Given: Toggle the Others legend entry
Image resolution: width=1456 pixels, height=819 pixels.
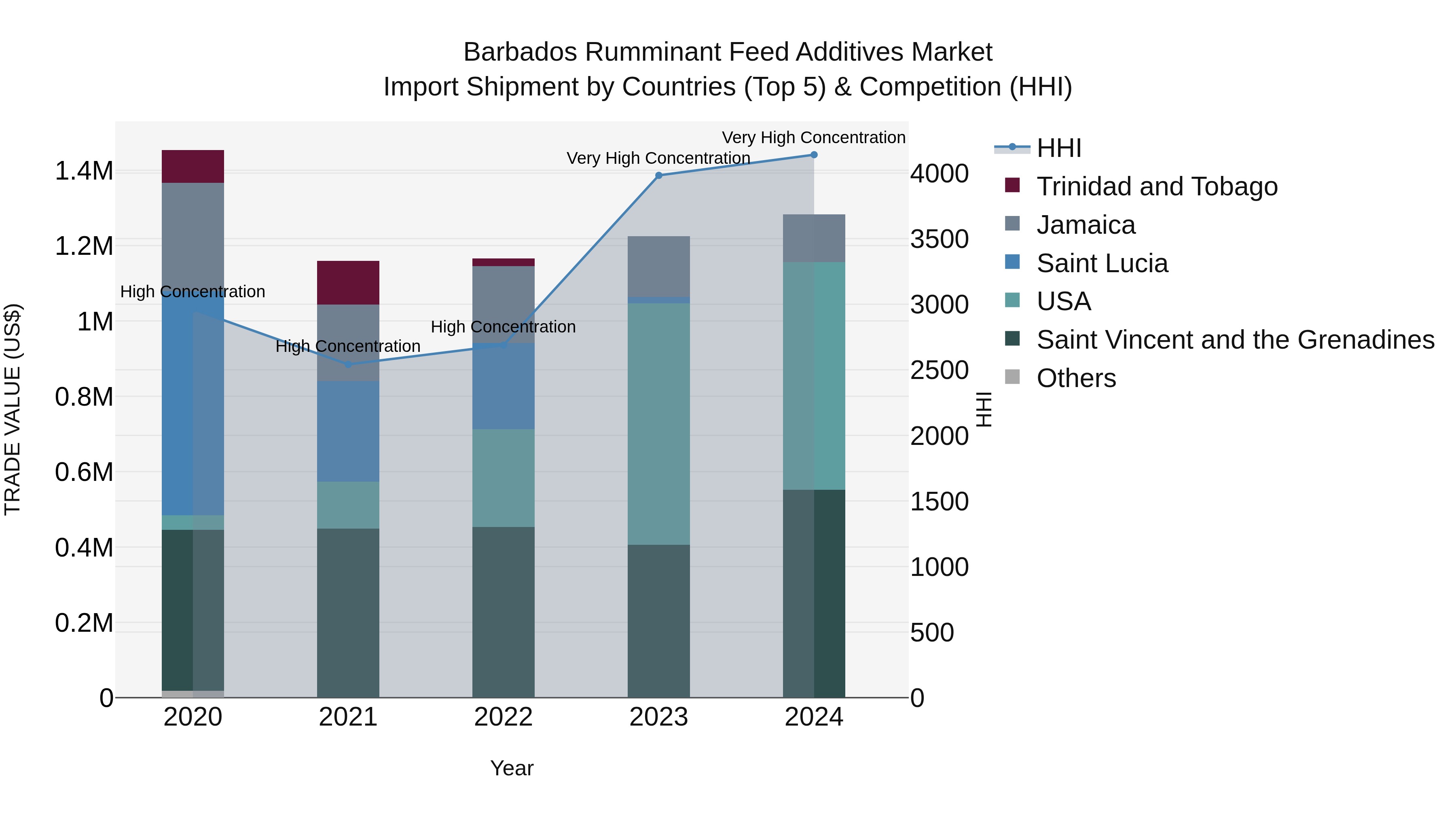Looking at the screenshot, I should [1060, 378].
